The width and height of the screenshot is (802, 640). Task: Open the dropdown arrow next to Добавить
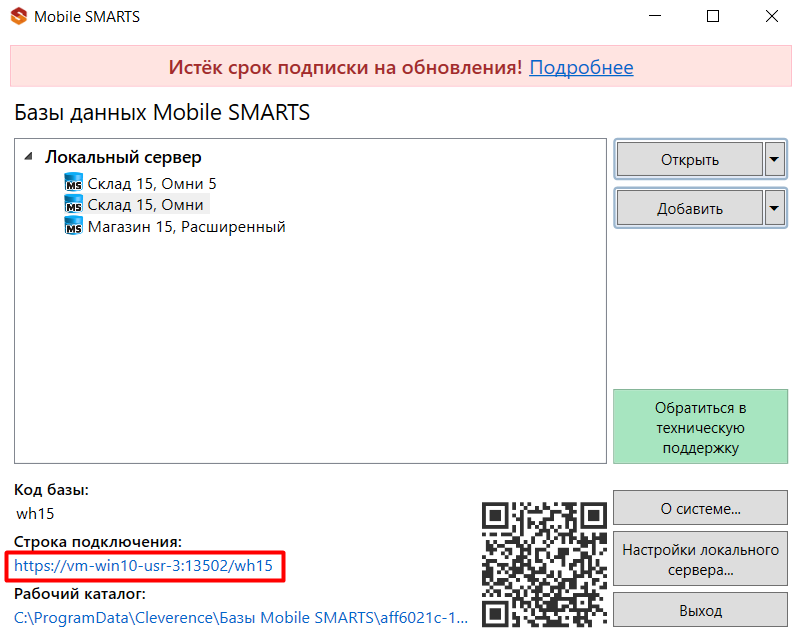[x=774, y=208]
